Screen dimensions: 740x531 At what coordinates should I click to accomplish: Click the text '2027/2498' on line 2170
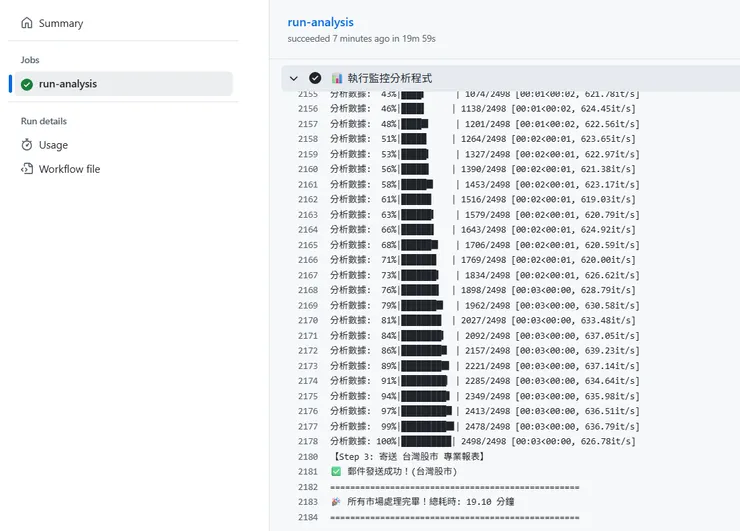483,320
